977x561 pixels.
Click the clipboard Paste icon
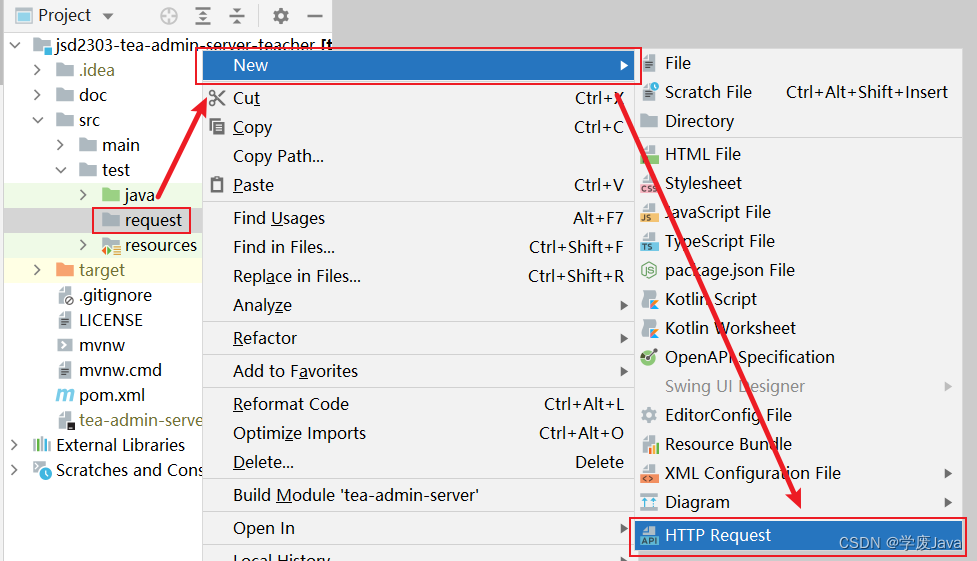pyautogui.click(x=217, y=185)
